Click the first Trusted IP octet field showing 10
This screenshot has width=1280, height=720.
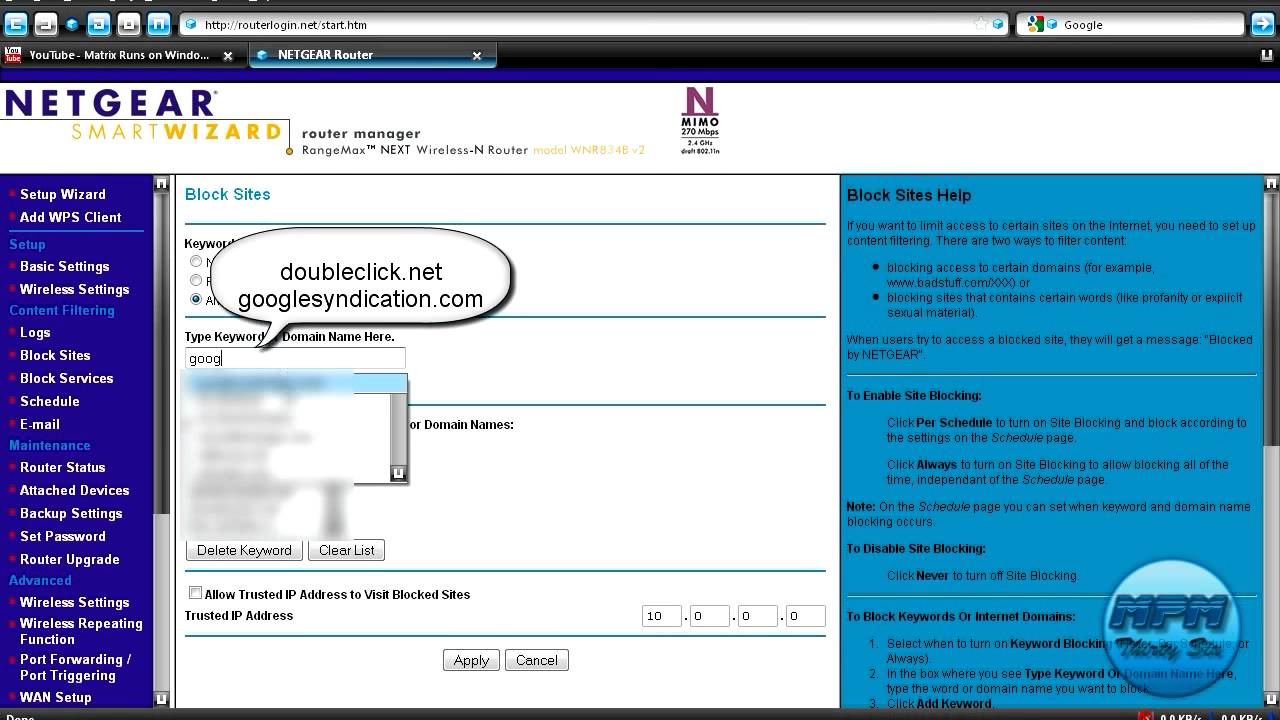(x=662, y=616)
